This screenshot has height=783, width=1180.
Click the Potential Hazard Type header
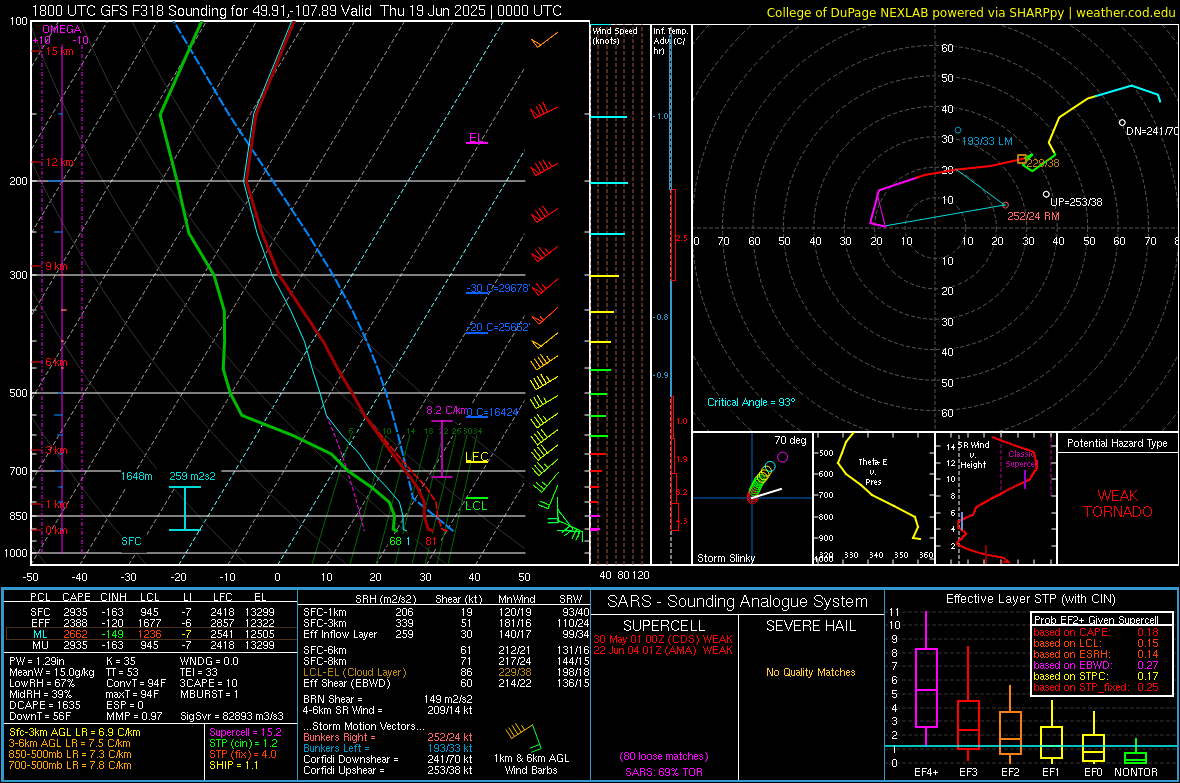point(1117,443)
